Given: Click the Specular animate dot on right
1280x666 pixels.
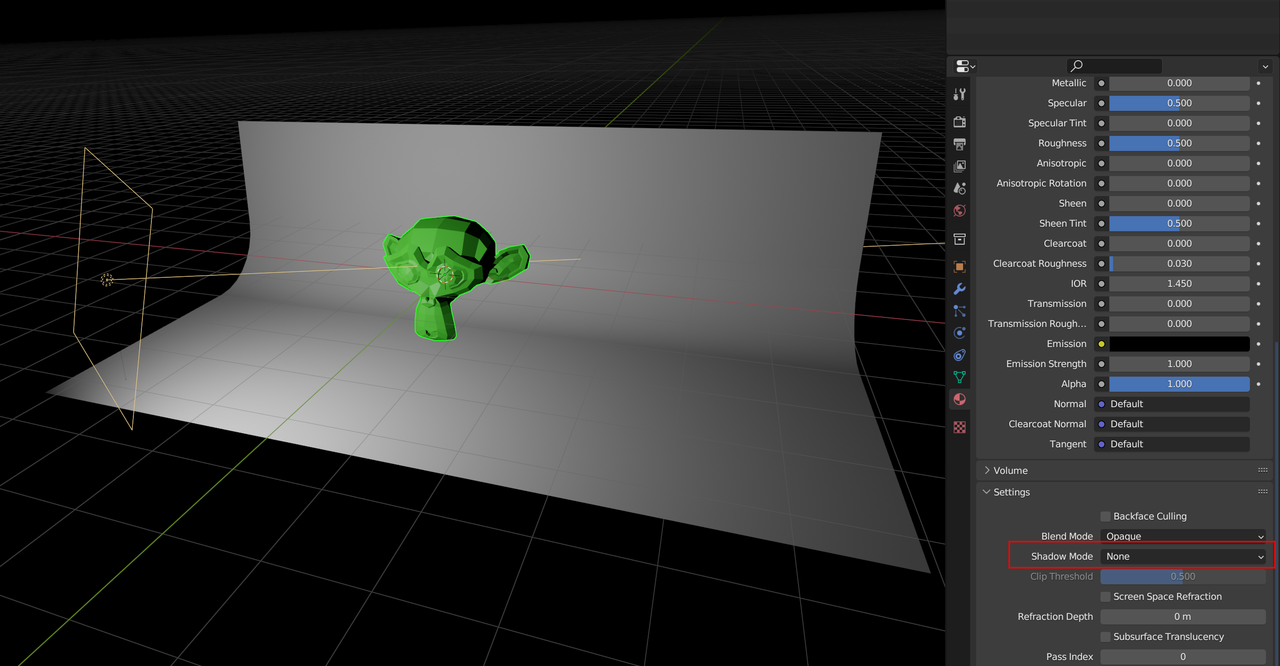Looking at the screenshot, I should (1259, 103).
